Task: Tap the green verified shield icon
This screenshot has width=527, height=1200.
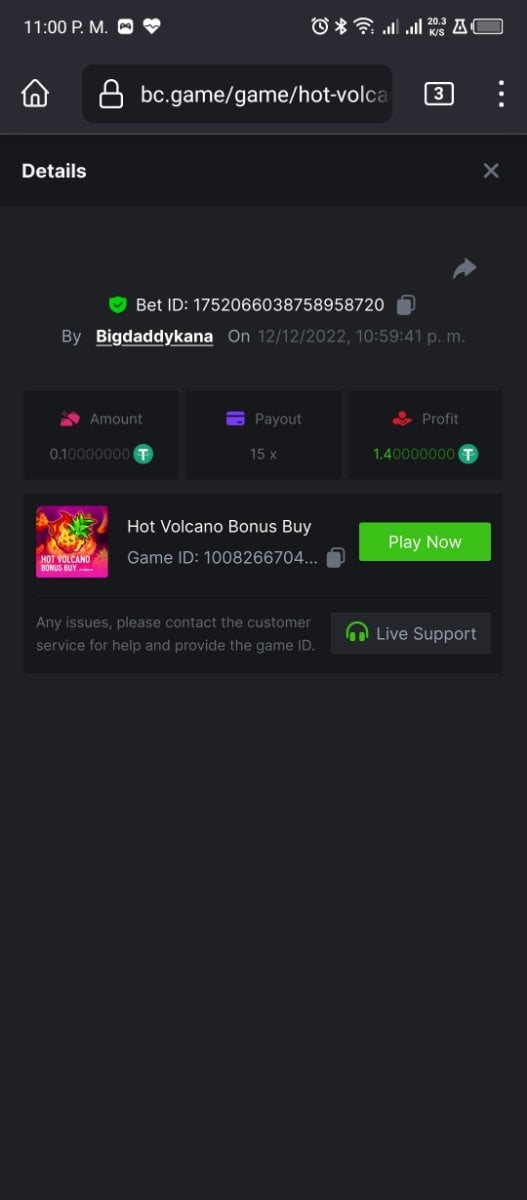Action: tap(118, 305)
